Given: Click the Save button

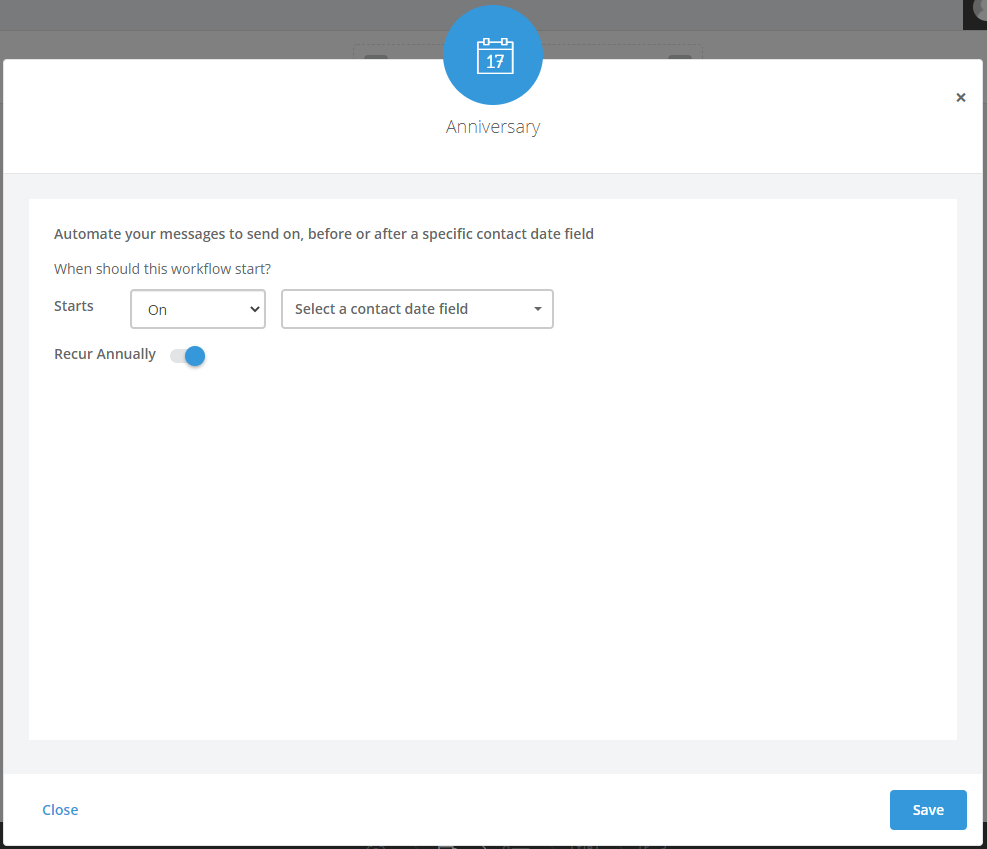Looking at the screenshot, I should pos(928,810).
